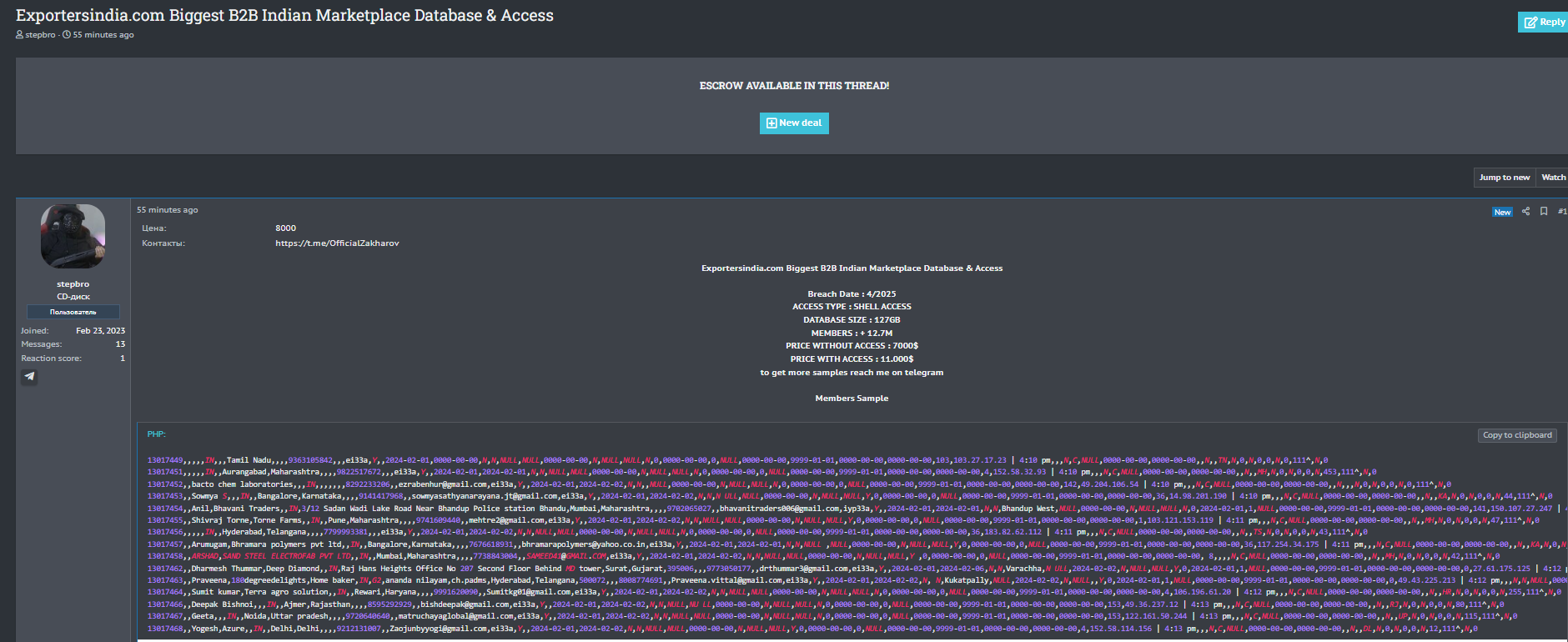Click the thread title heading
Image resolution: width=1568 pixels, height=642 pixels.
pyautogui.click(x=284, y=16)
